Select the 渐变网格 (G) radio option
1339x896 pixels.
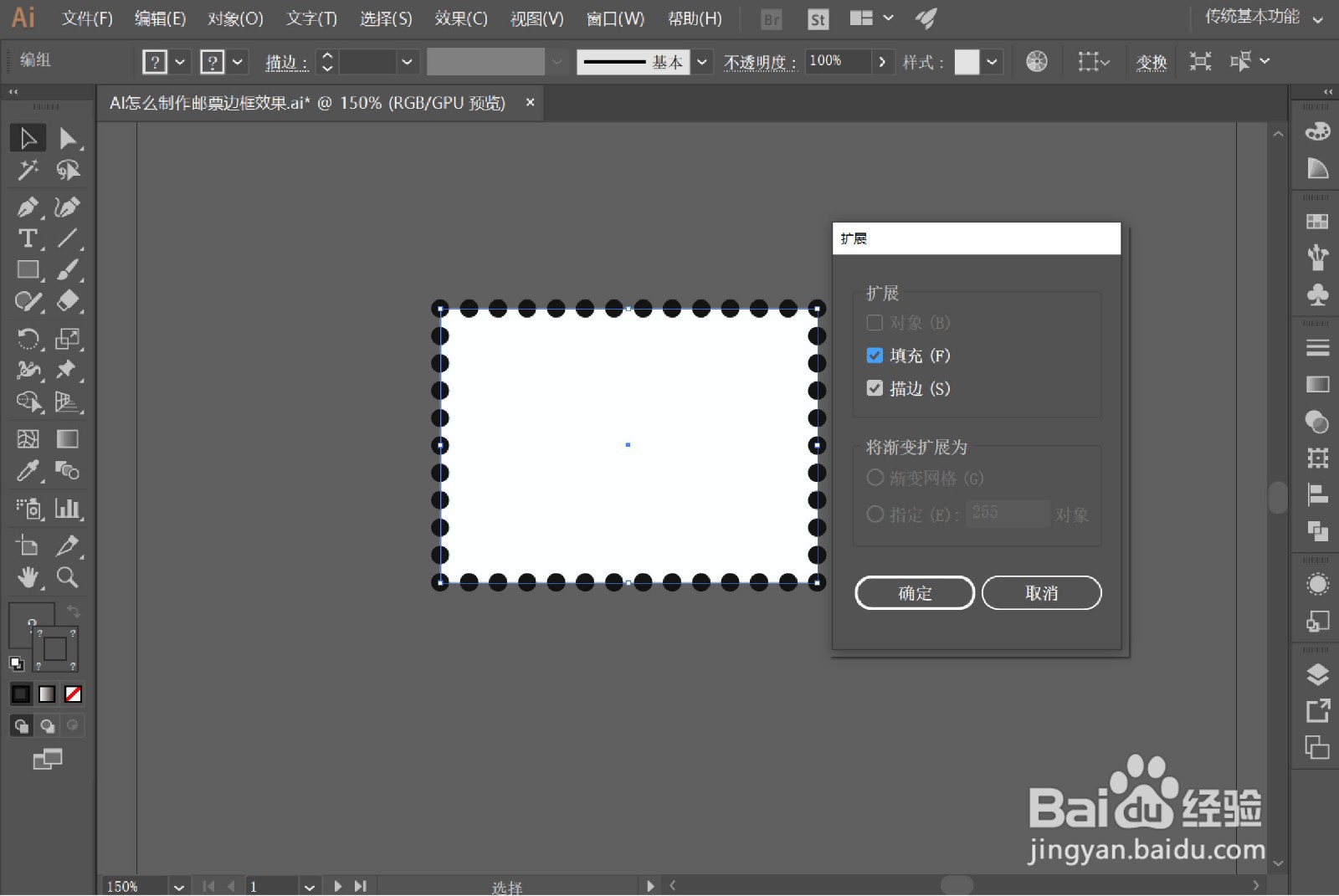pyautogui.click(x=875, y=478)
